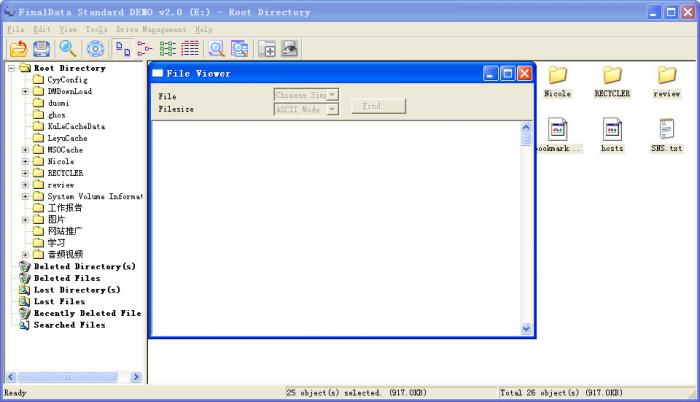Screen dimensions: 700x402
Task: Expand the Nicole folder in tree
Action: coord(25,161)
